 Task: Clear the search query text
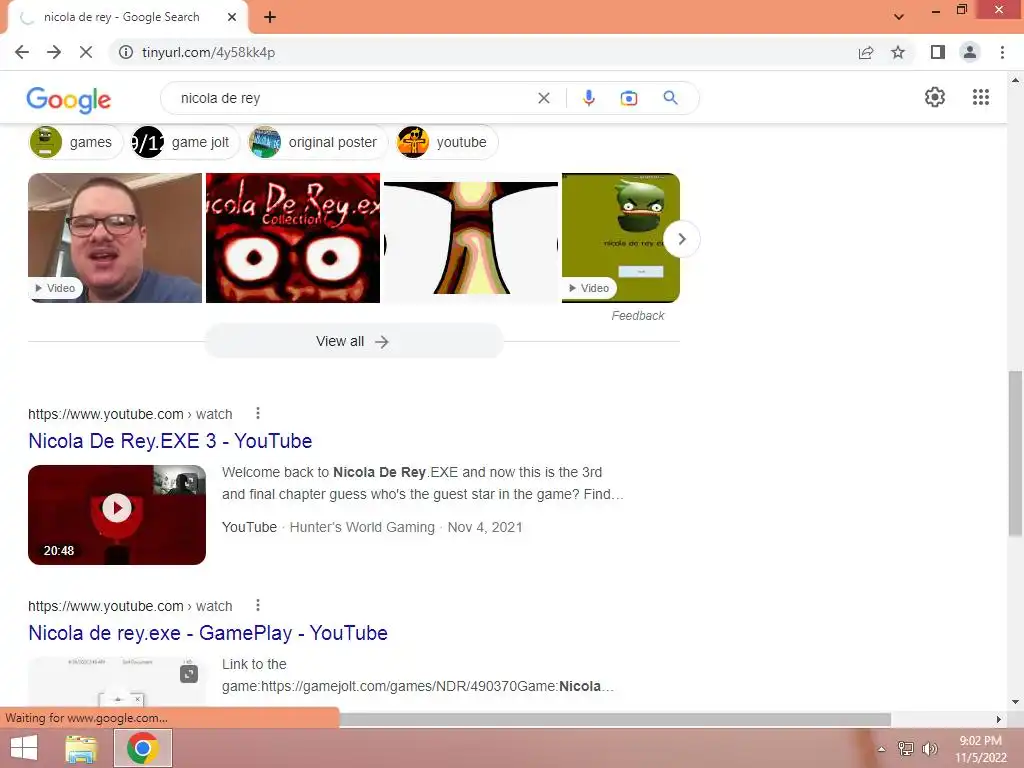(x=543, y=98)
